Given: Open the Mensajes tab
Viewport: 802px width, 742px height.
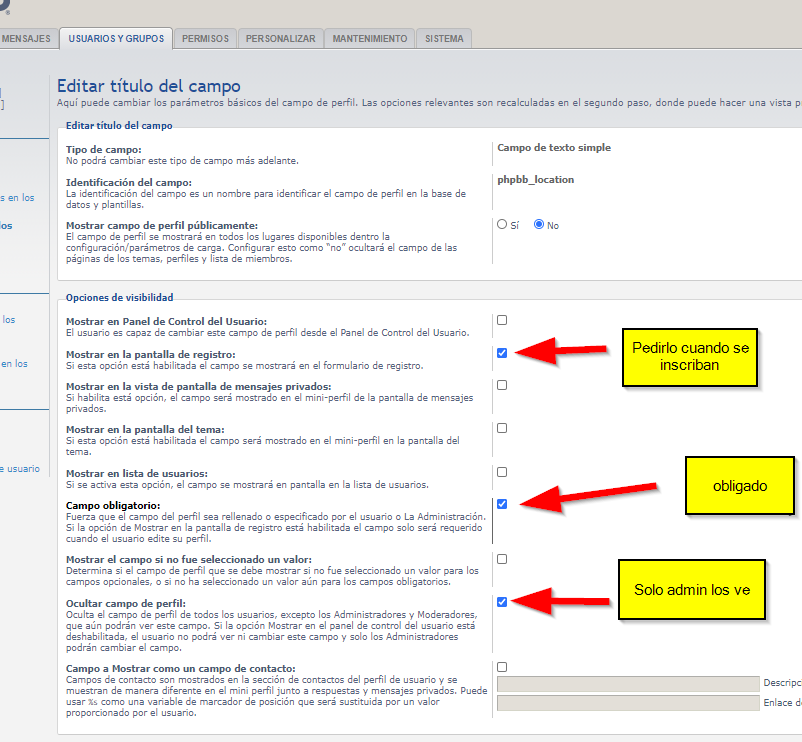Looking at the screenshot, I should click(x=25, y=39).
